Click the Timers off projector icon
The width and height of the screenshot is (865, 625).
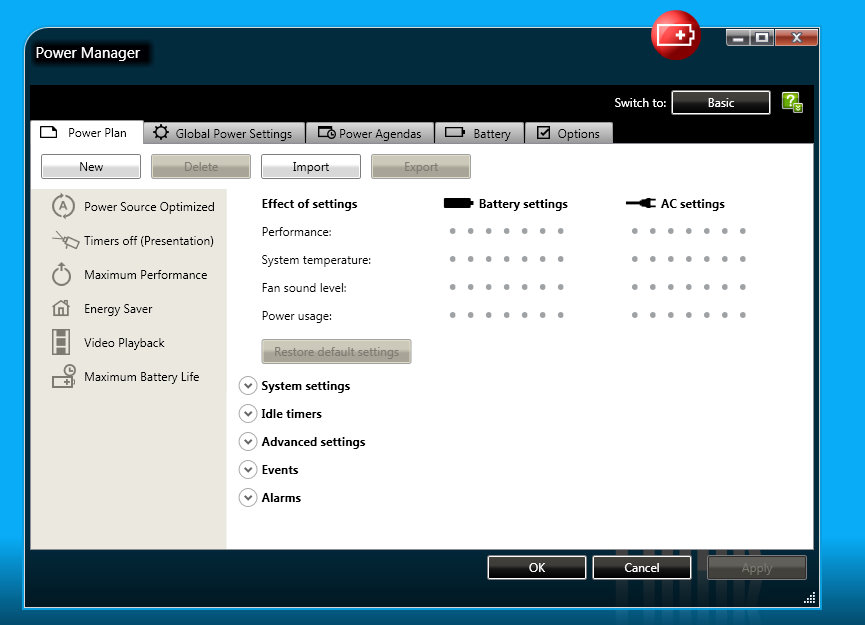tap(65, 241)
